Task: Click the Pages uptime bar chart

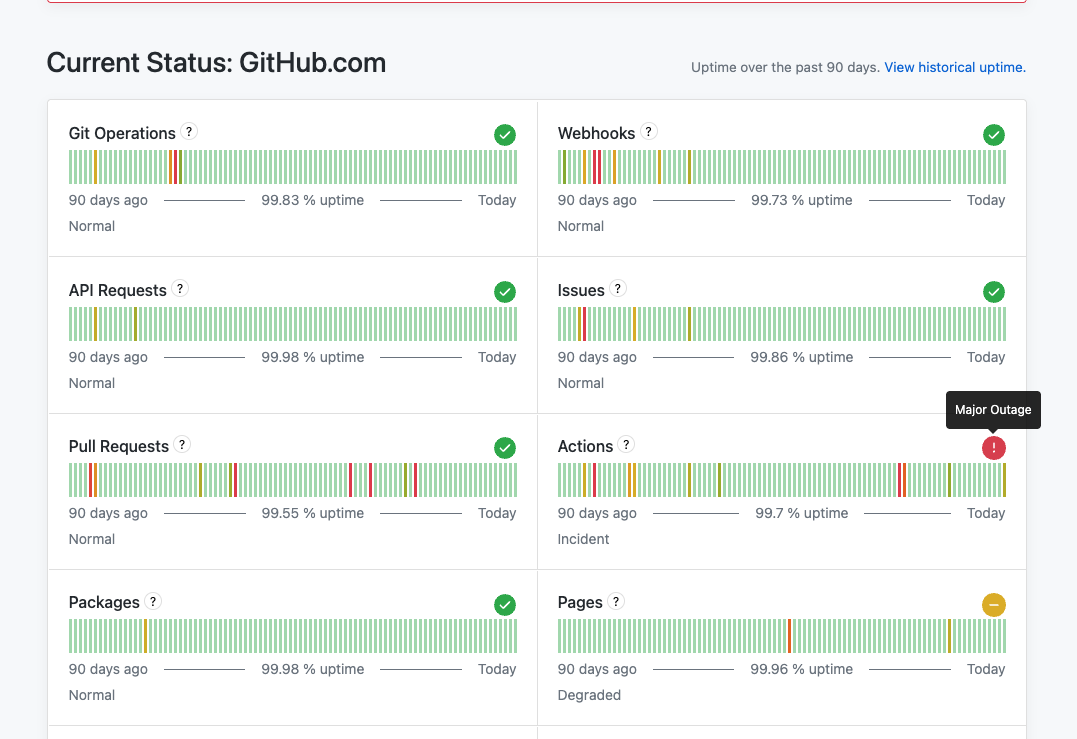Action: point(782,636)
